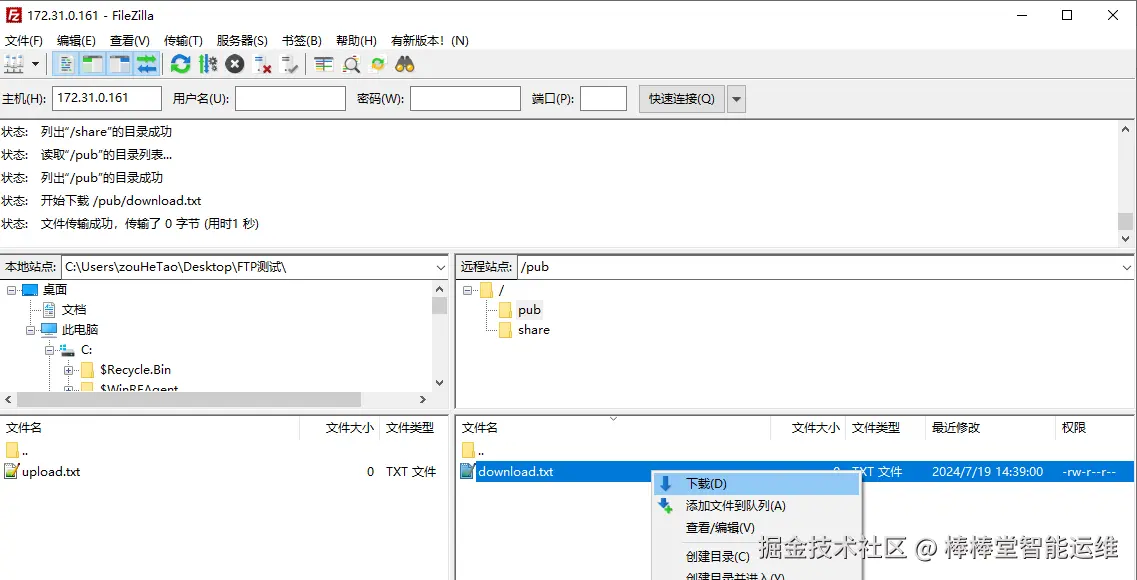This screenshot has width=1137, height=580.
Task: Select the pub remote folder
Action: point(529,310)
